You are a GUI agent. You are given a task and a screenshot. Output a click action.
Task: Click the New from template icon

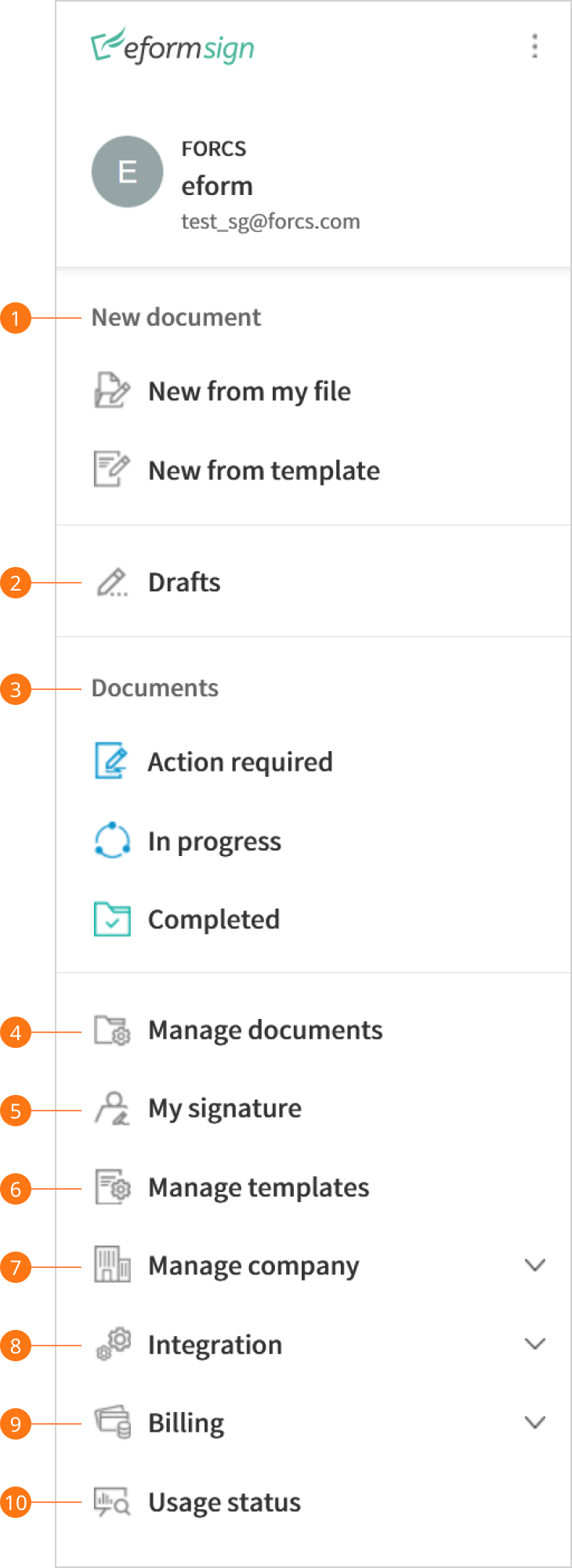[112, 469]
